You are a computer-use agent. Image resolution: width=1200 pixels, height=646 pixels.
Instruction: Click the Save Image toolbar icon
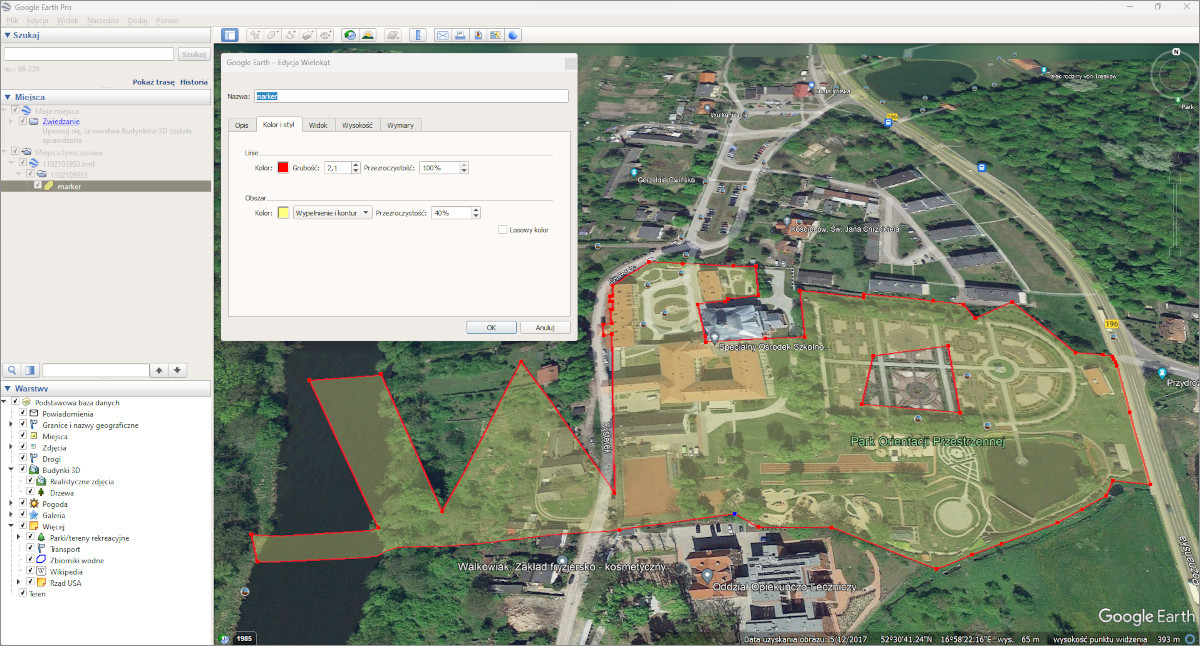478,35
